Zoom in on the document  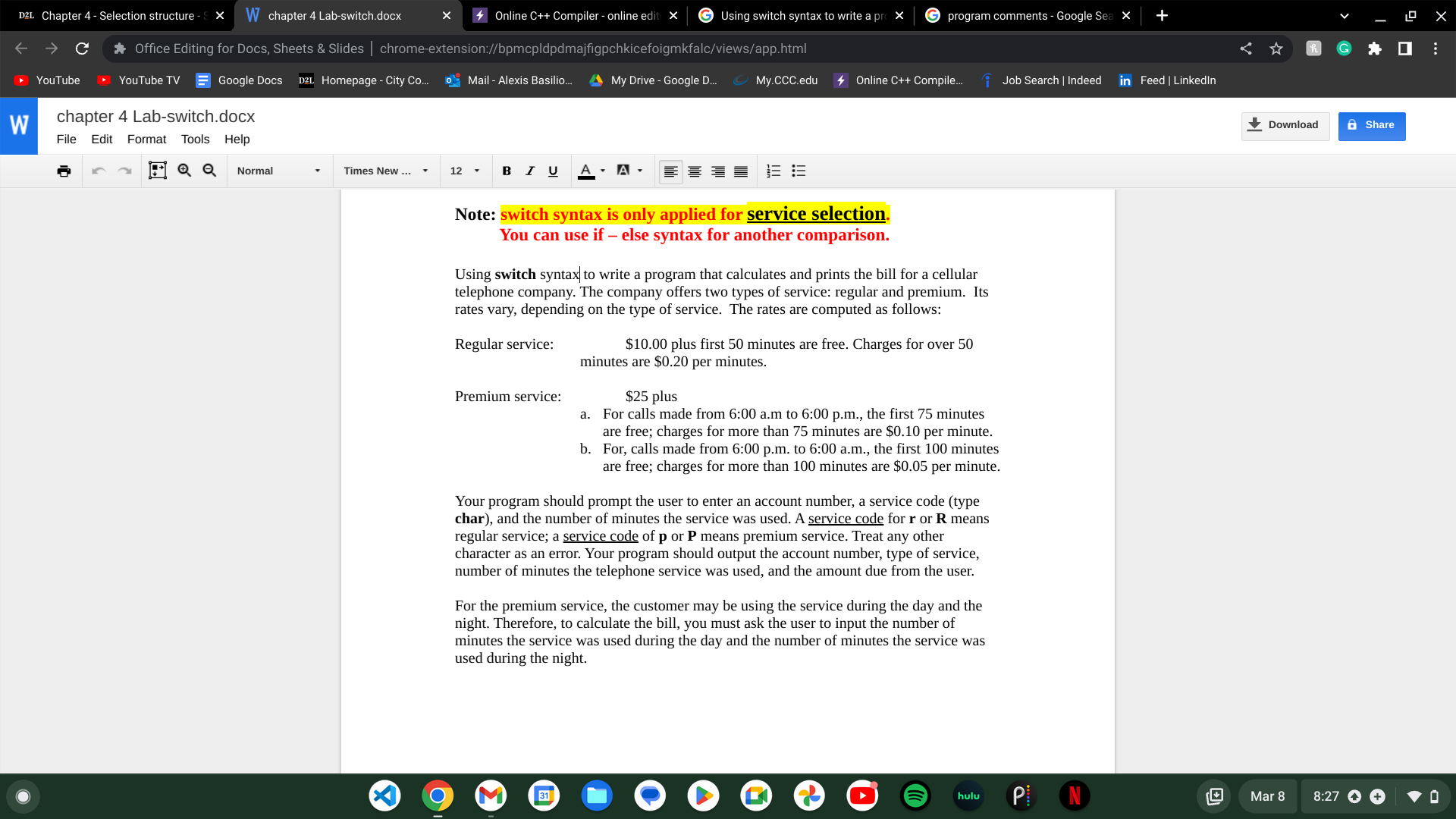[184, 171]
